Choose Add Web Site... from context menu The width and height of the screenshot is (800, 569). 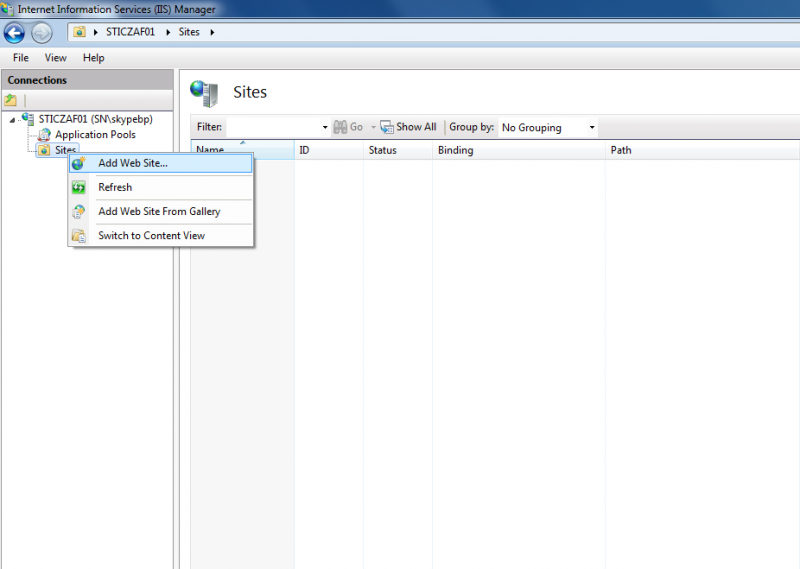pos(161,163)
